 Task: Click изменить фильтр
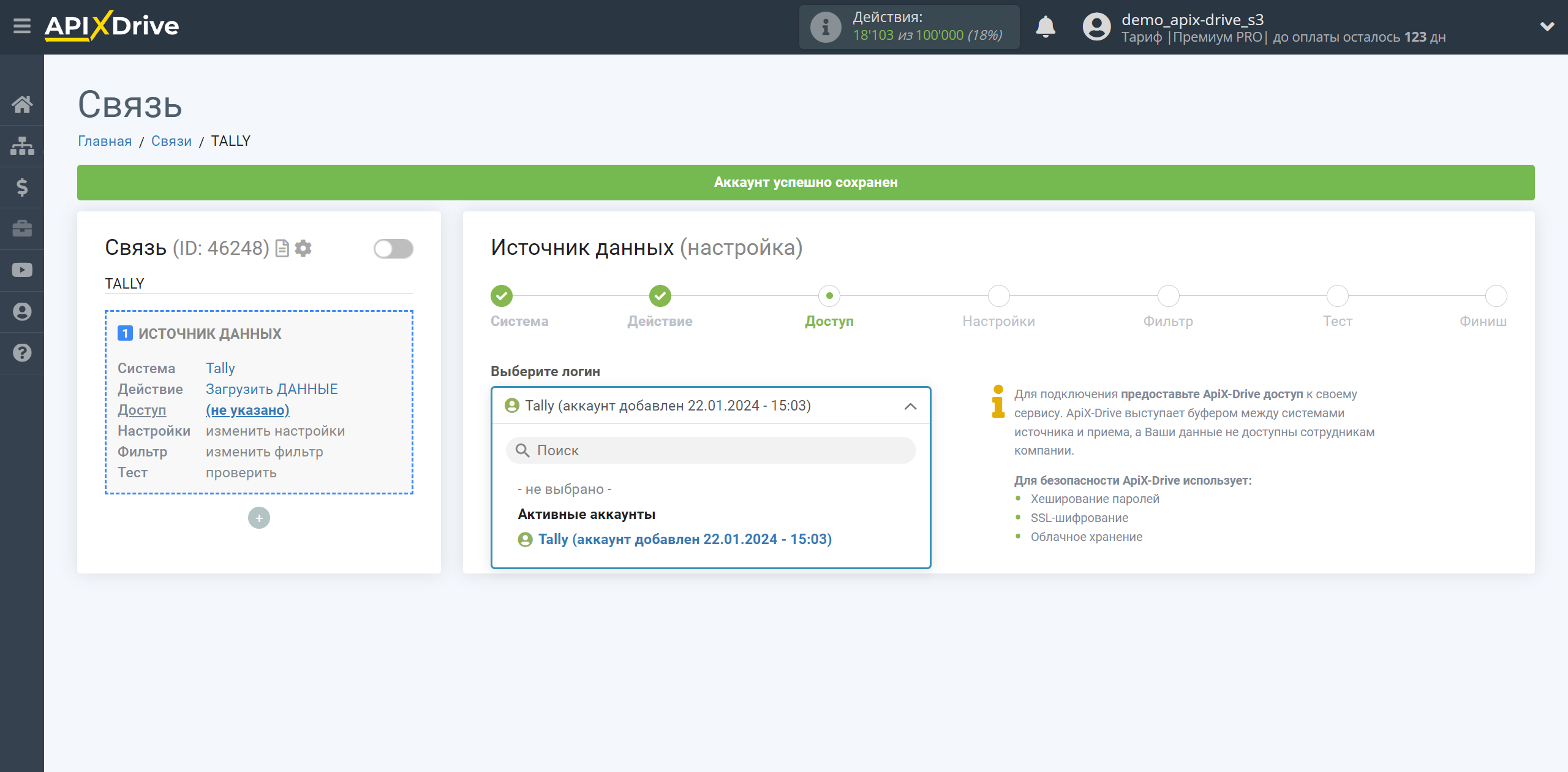click(x=265, y=452)
